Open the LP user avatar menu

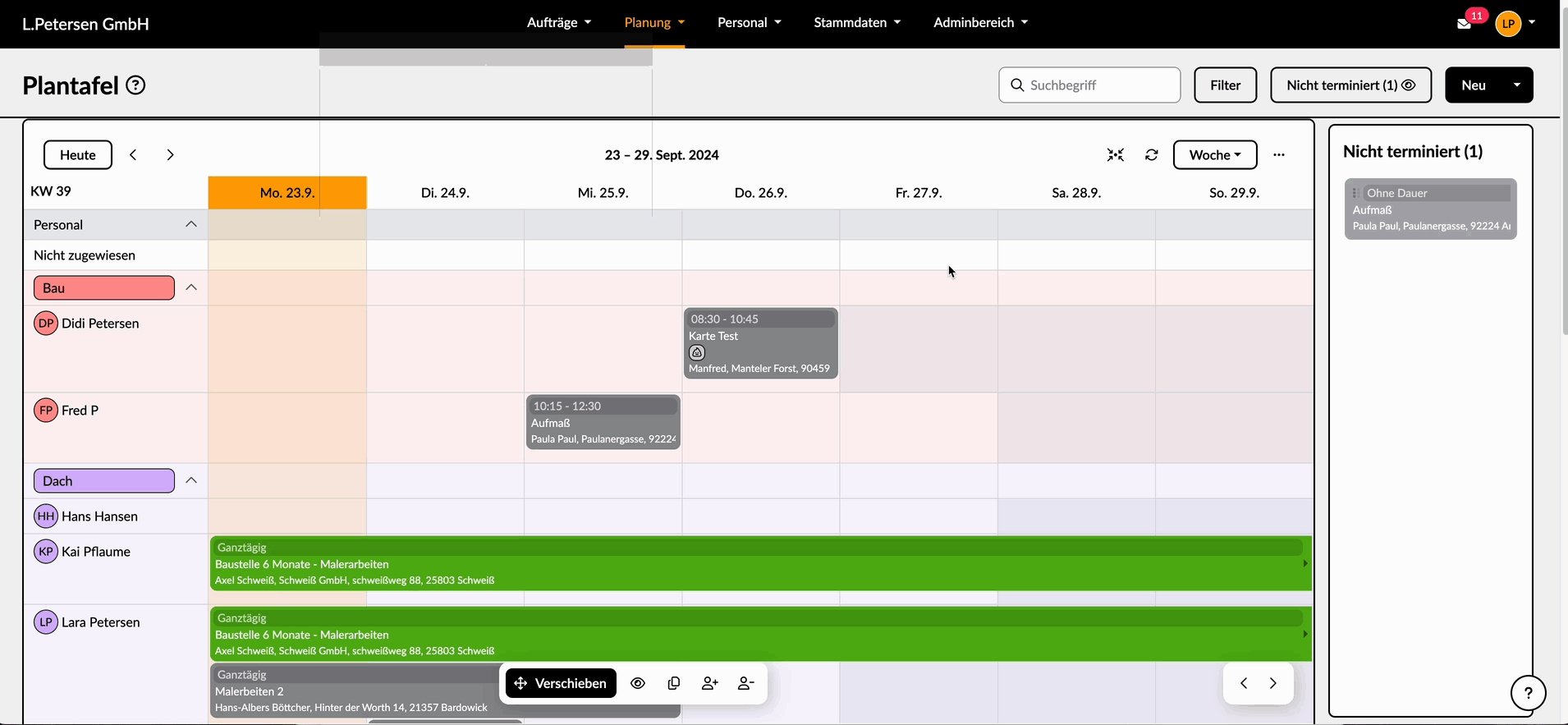[1508, 24]
